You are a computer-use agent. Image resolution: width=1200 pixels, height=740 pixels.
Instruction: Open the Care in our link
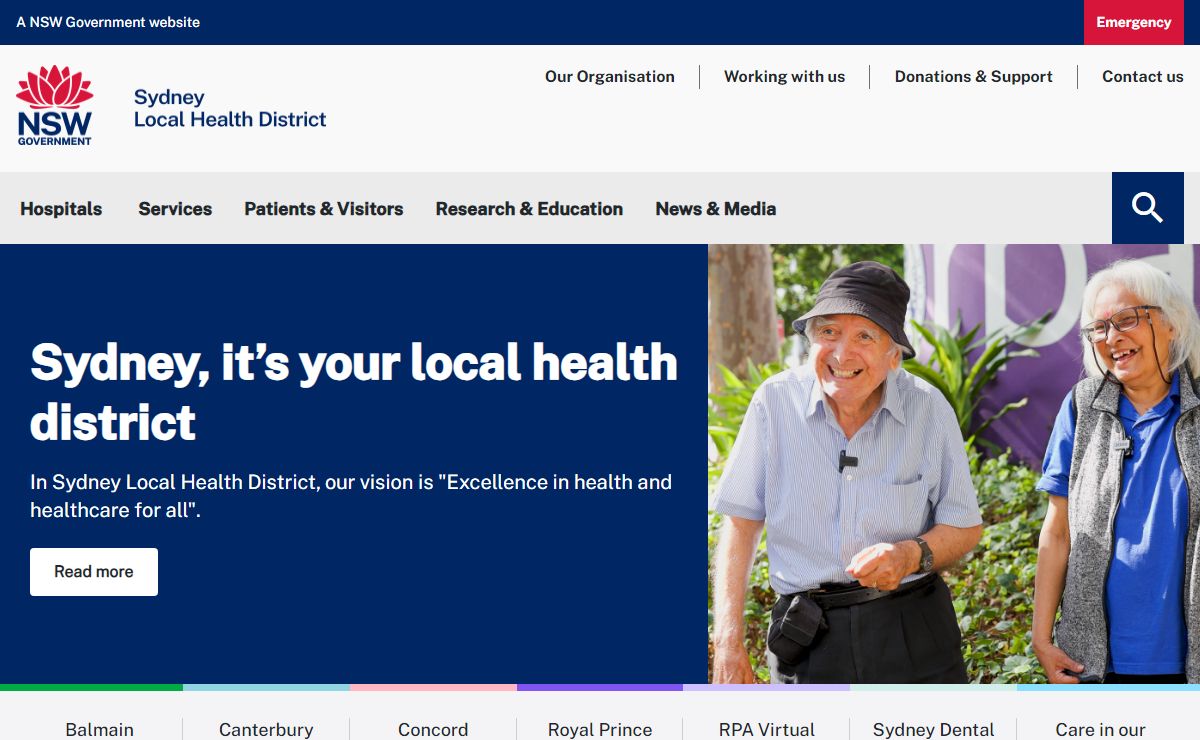coord(1101,729)
